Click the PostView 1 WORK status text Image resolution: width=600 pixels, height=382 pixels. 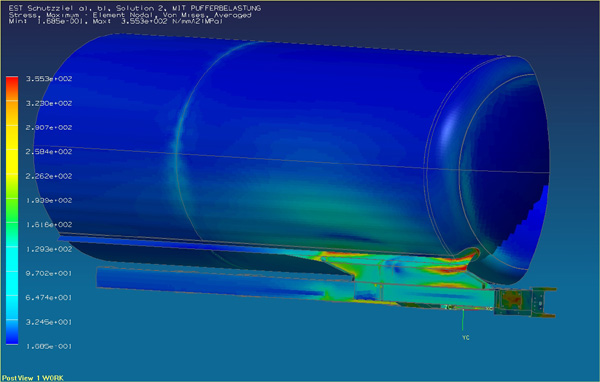pyautogui.click(x=33, y=378)
